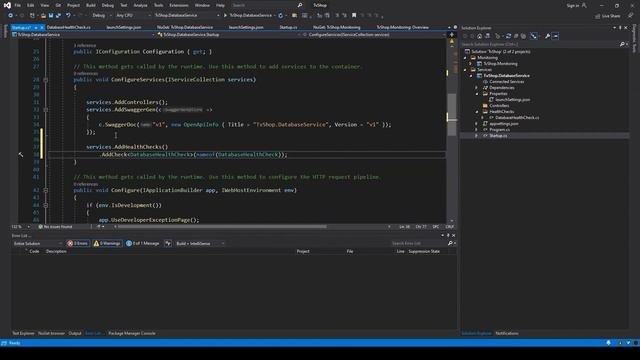Switch to DatabaseHealthCheck.cs editor tab
The image size is (640, 360).
[x=69, y=27]
